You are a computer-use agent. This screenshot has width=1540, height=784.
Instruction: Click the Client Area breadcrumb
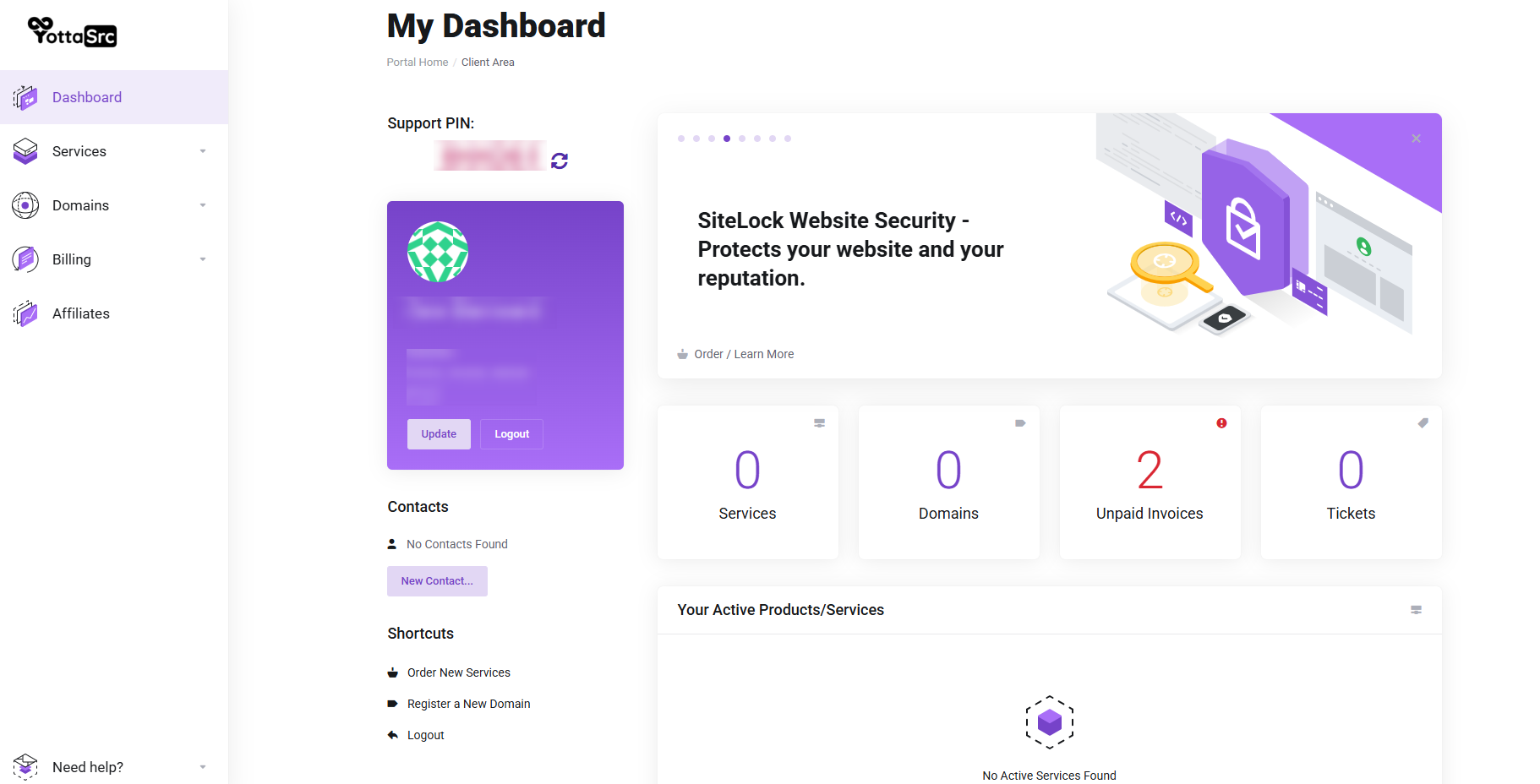[488, 63]
